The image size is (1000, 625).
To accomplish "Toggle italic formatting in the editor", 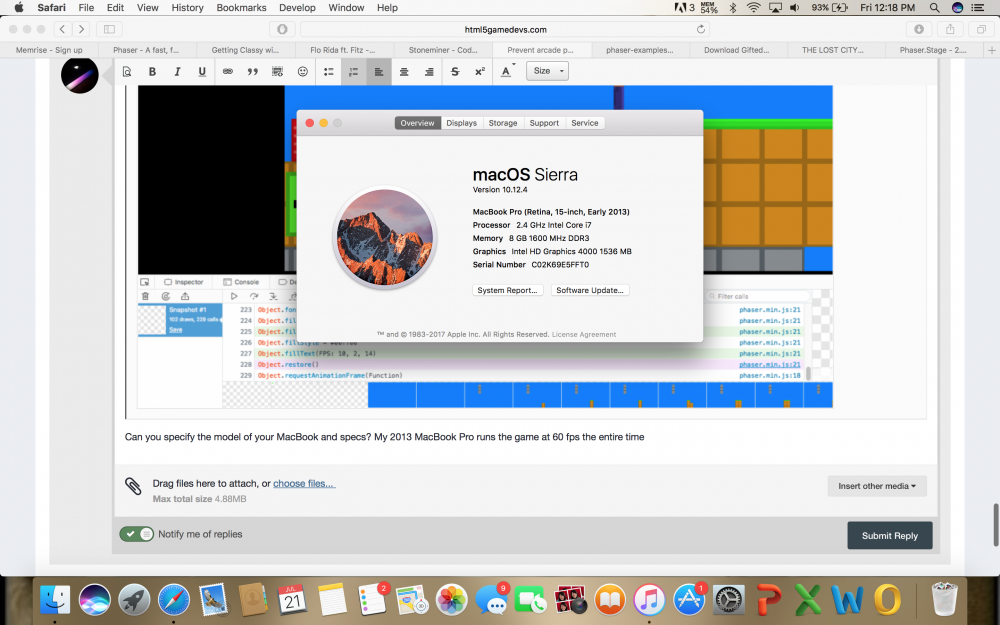I will (177, 71).
